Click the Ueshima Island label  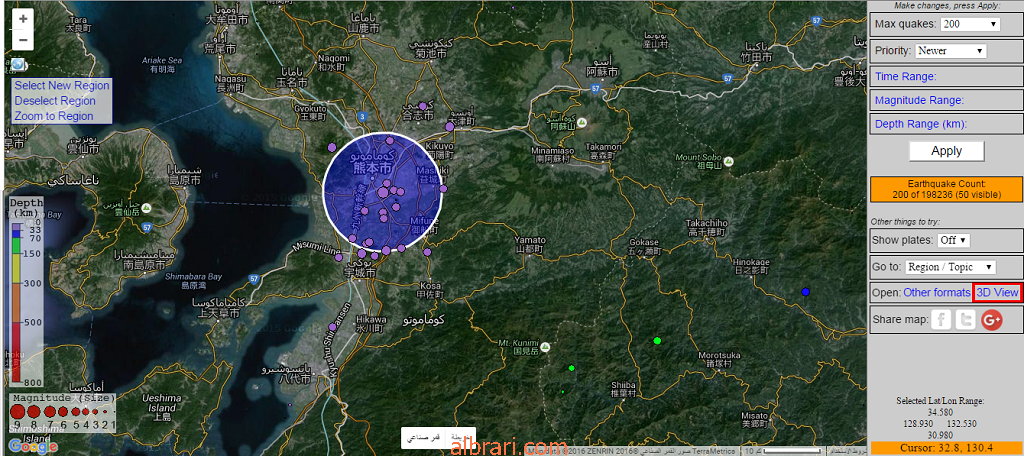coord(160,406)
